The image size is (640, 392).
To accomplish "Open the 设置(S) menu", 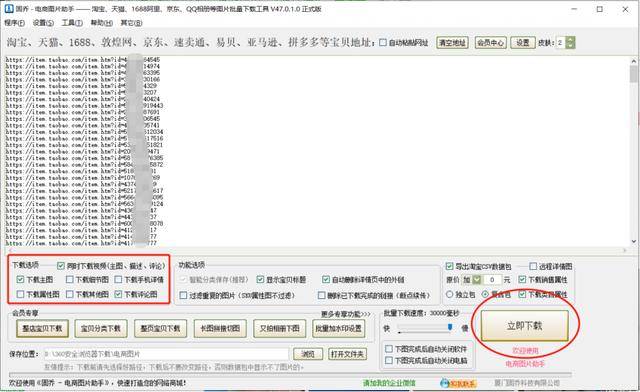I will click(x=43, y=23).
